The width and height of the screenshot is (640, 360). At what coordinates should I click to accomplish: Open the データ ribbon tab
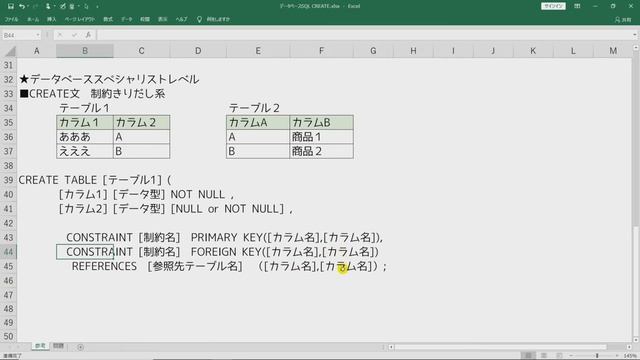(x=127, y=19)
